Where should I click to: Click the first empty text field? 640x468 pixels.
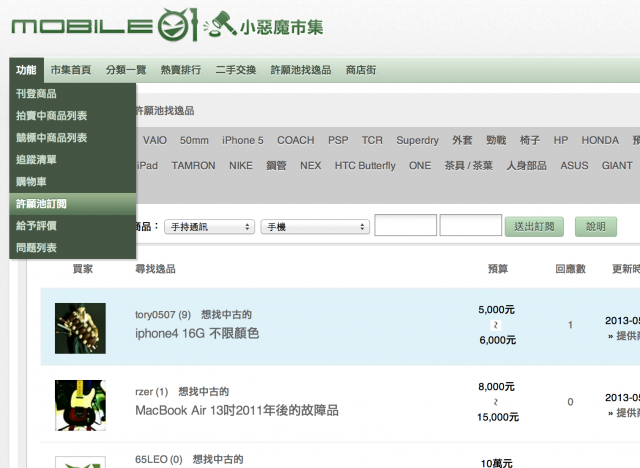coord(405,225)
